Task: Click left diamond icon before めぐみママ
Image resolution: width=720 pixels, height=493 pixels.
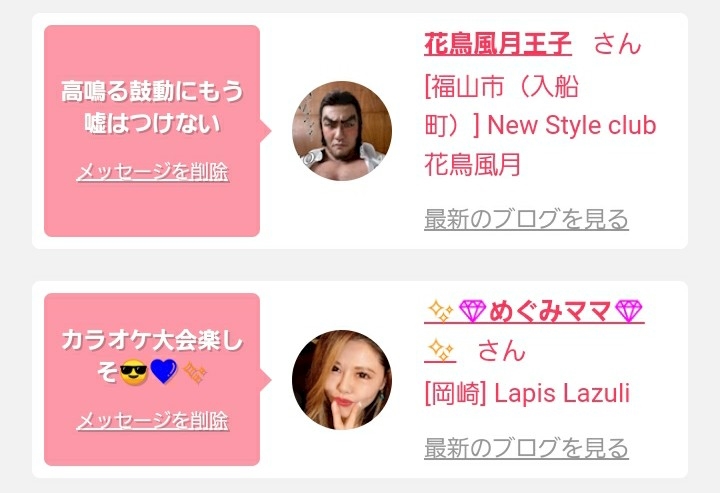Action: click(472, 311)
